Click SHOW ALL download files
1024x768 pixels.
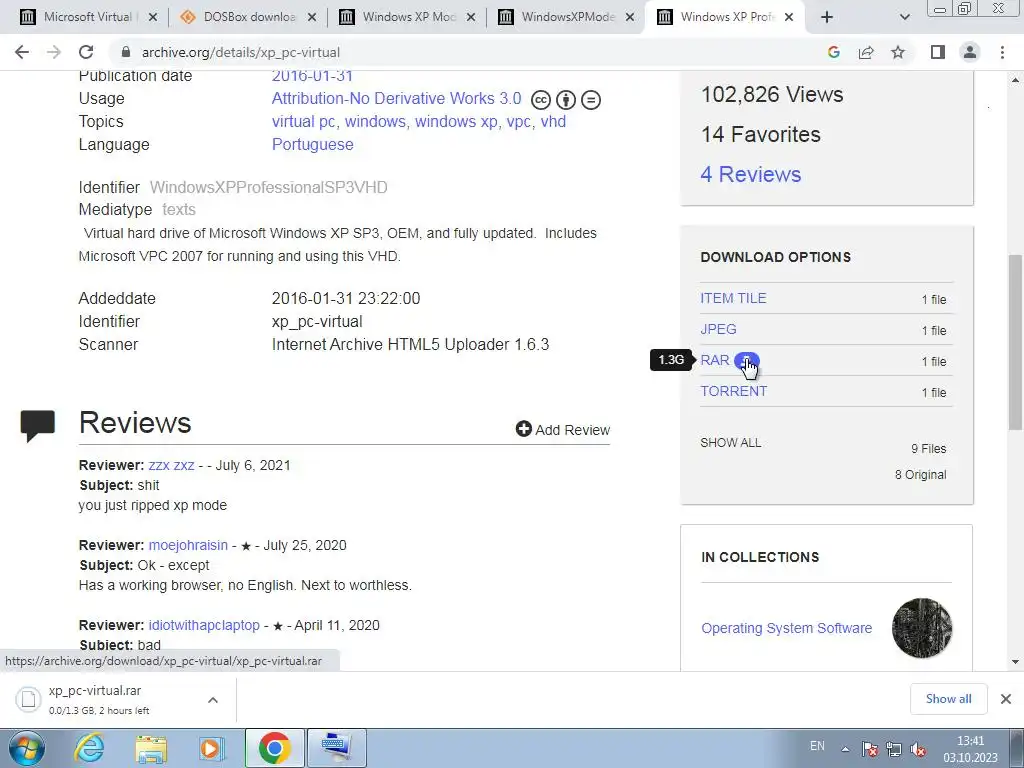click(731, 443)
